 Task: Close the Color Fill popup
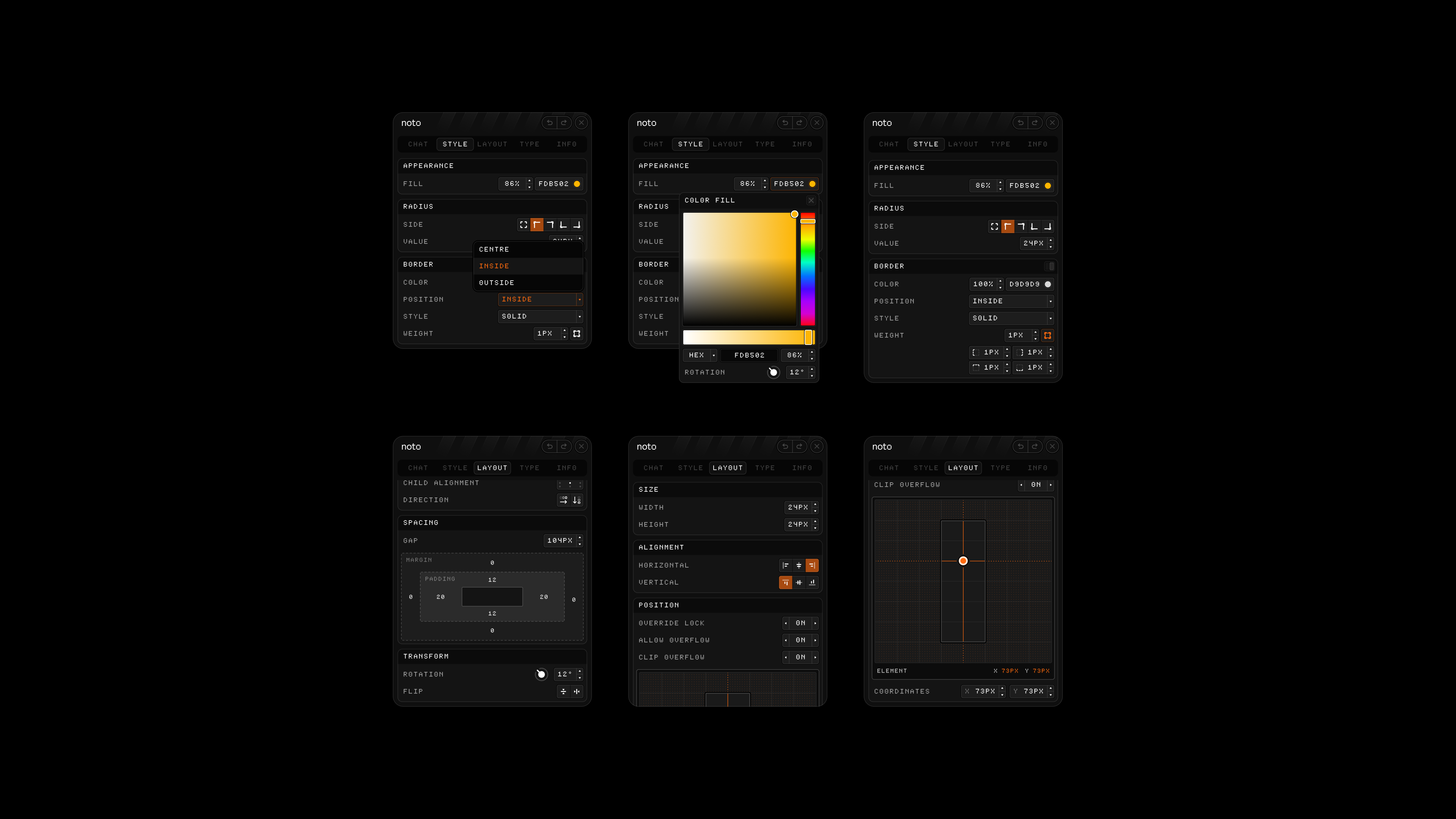click(811, 201)
